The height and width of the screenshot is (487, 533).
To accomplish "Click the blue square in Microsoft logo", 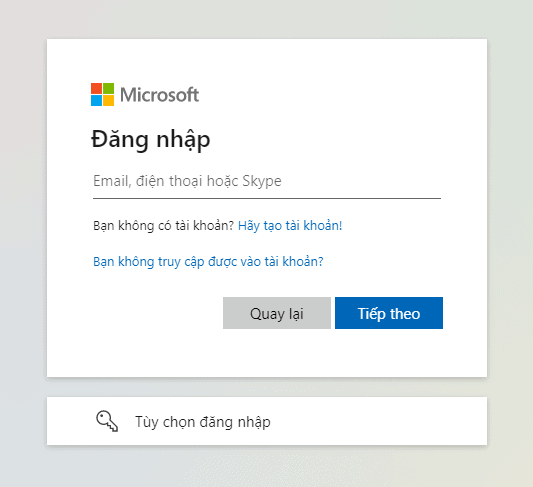I will click(96, 101).
